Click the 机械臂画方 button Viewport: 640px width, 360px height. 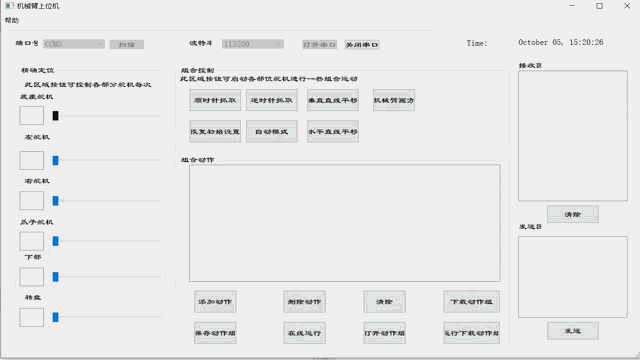tap(394, 100)
